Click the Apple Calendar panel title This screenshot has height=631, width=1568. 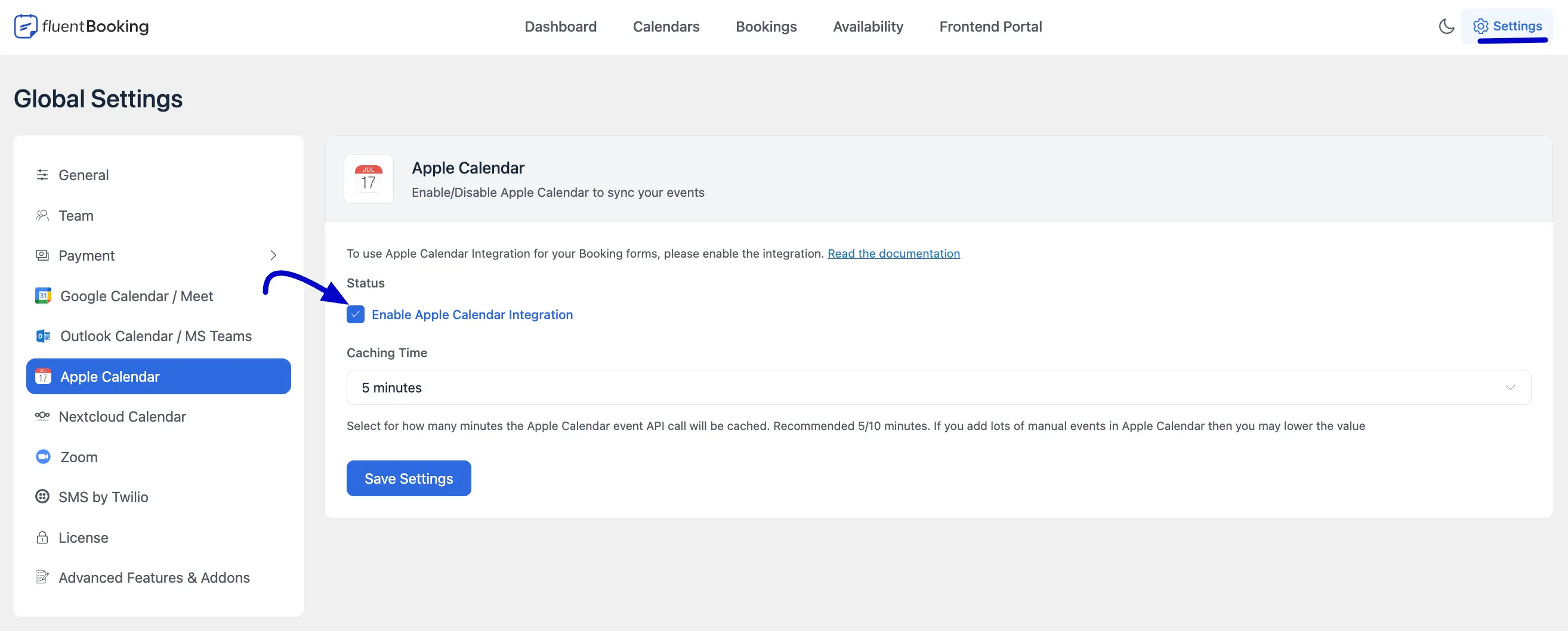(x=468, y=168)
